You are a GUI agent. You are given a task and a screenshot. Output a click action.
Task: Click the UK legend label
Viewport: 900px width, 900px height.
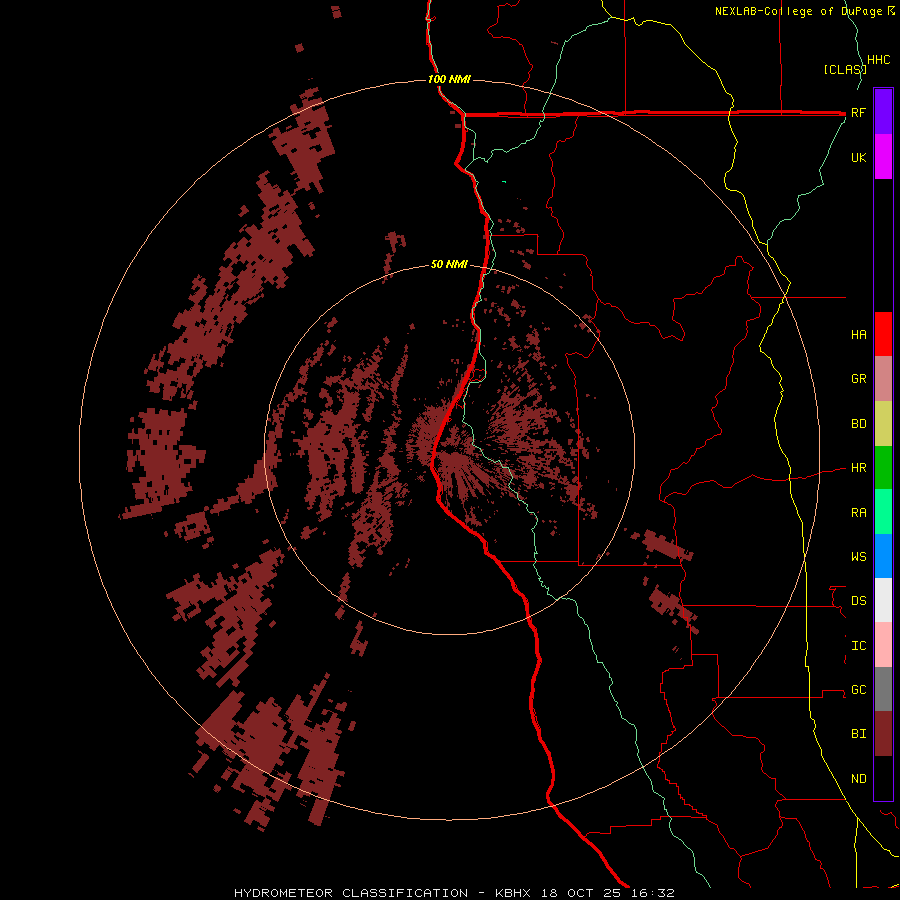point(859,157)
